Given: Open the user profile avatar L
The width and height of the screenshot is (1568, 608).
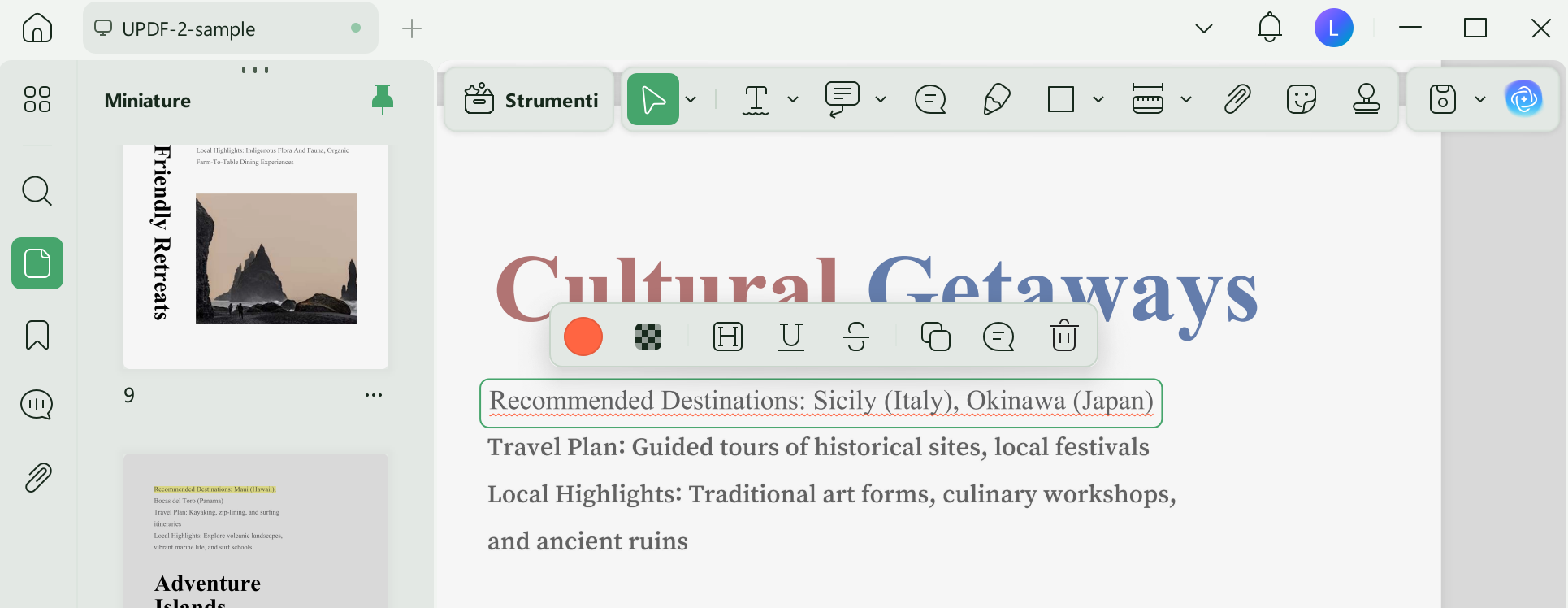Looking at the screenshot, I should point(1334,28).
